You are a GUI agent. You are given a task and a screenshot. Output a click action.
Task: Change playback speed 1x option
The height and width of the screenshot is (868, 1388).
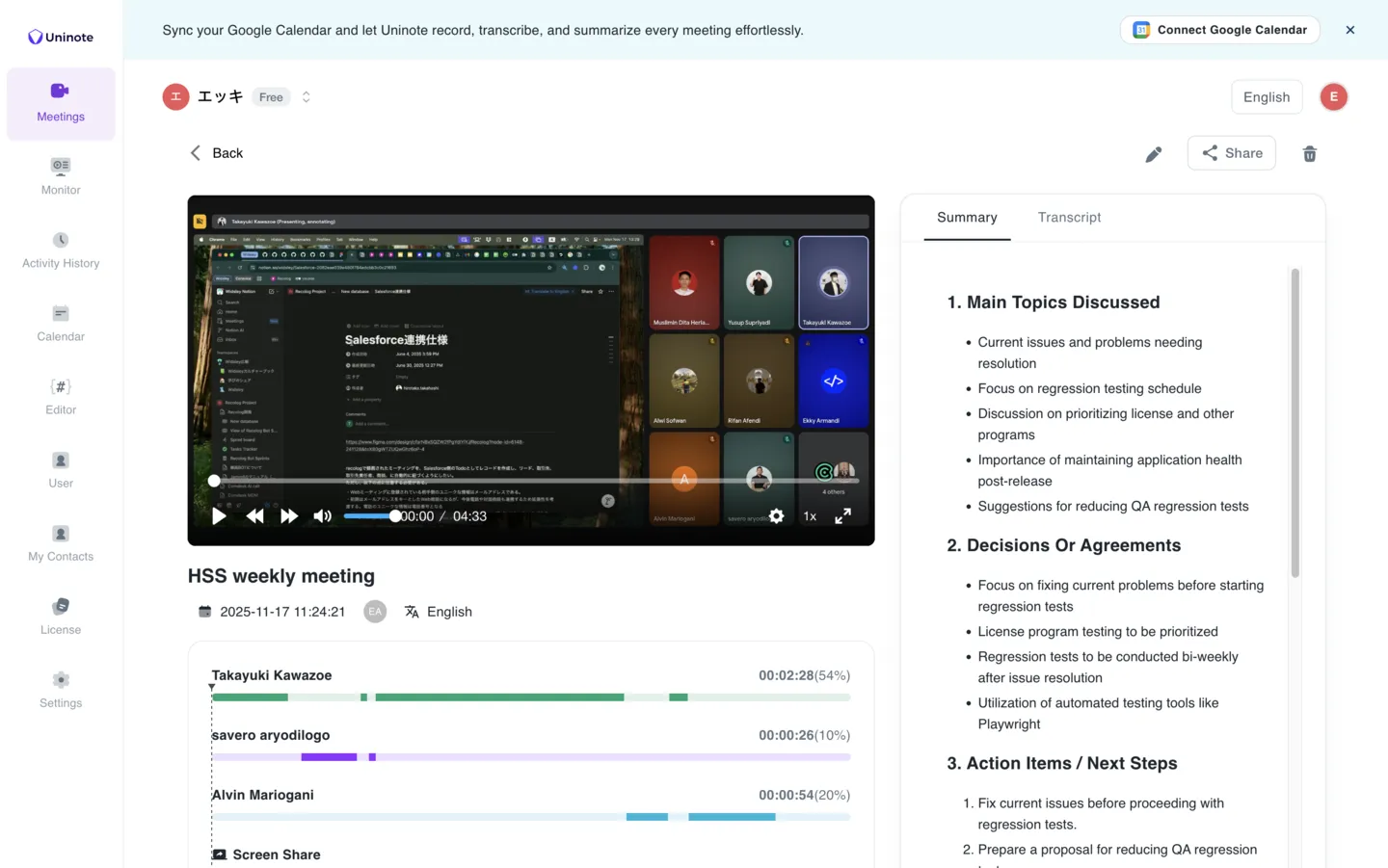(x=810, y=516)
